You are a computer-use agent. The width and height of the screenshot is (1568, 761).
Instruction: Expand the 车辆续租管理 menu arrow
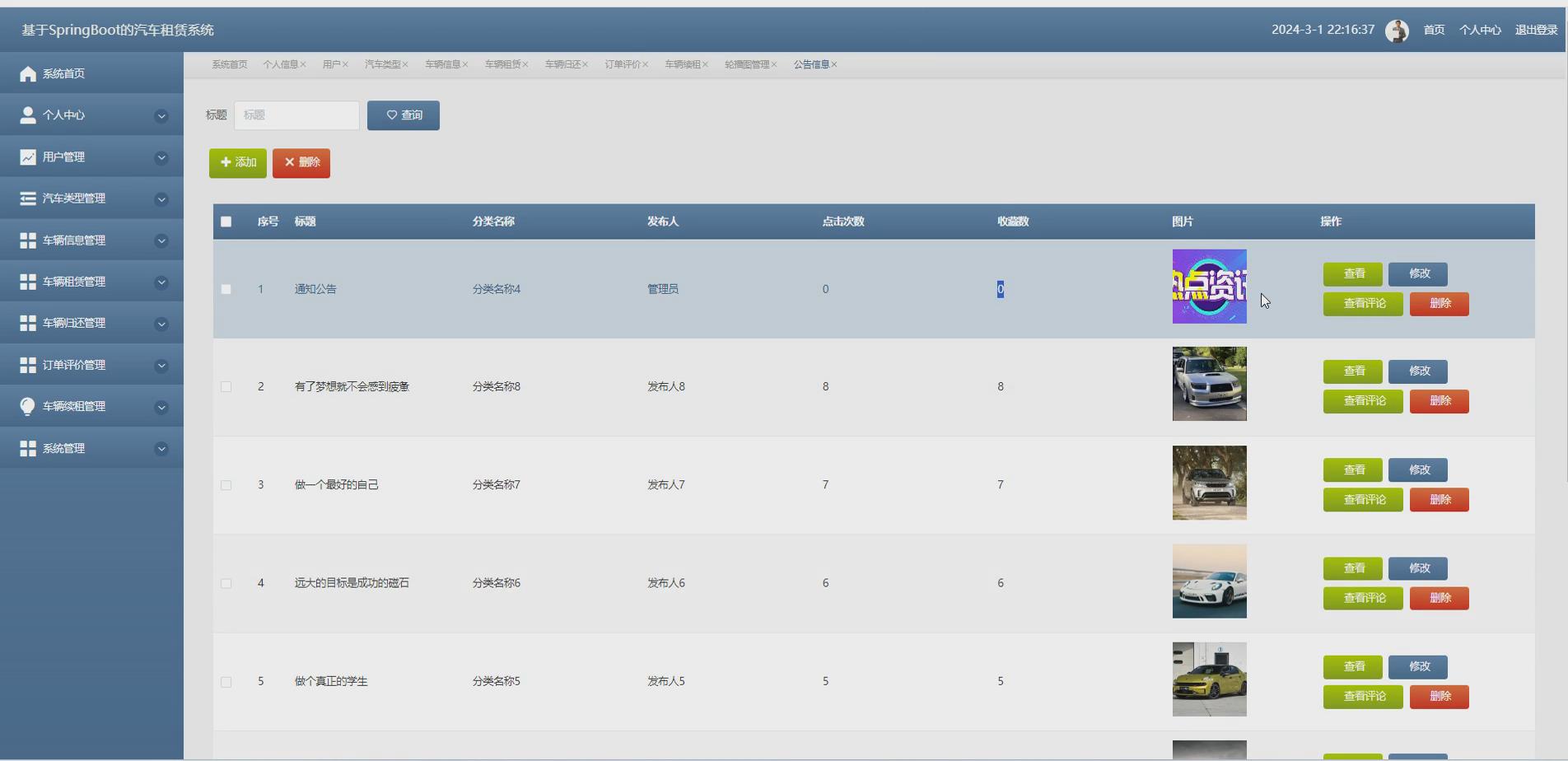(x=161, y=407)
